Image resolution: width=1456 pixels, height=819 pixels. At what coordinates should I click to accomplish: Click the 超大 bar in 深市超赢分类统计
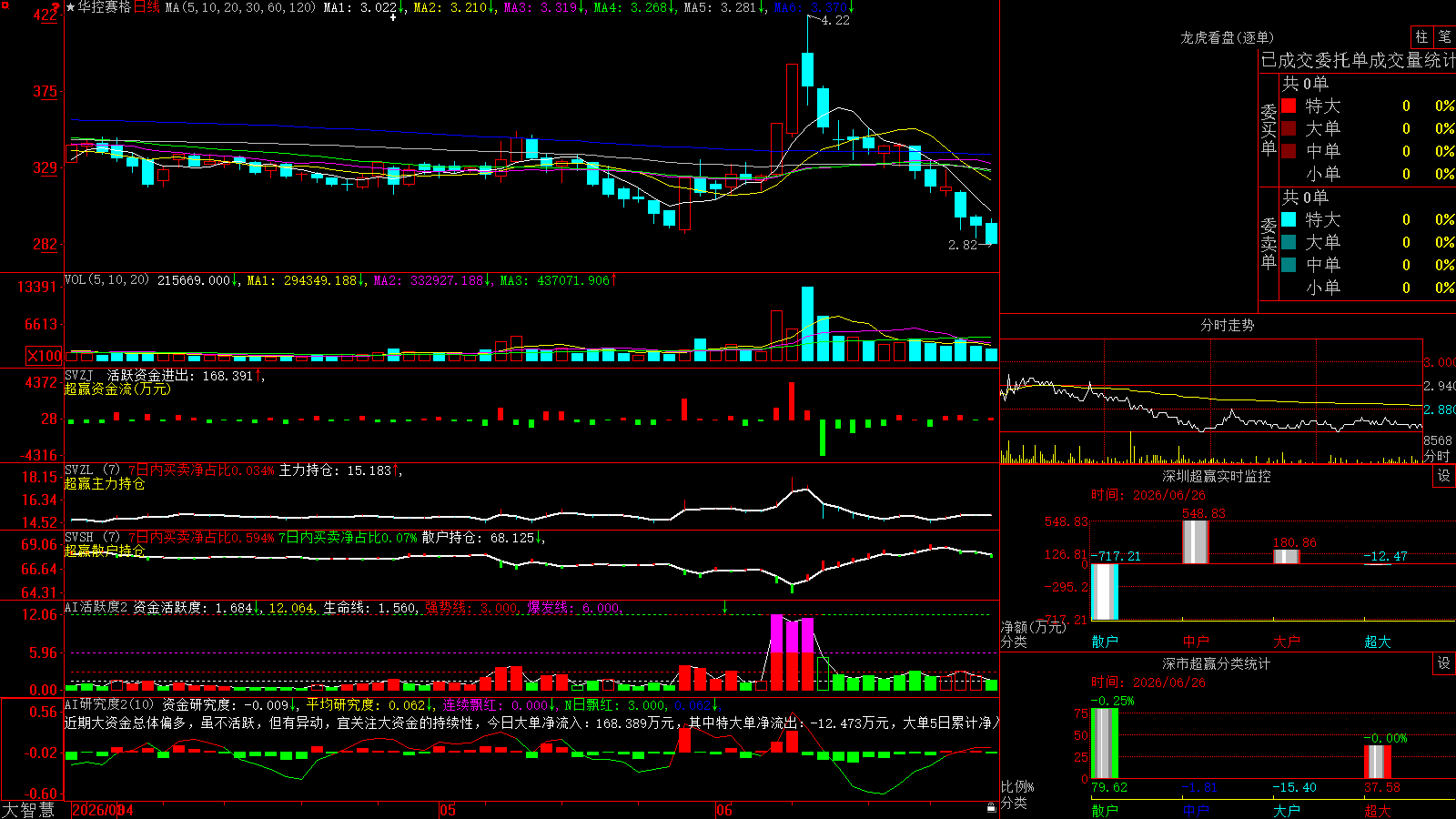[x=1378, y=762]
